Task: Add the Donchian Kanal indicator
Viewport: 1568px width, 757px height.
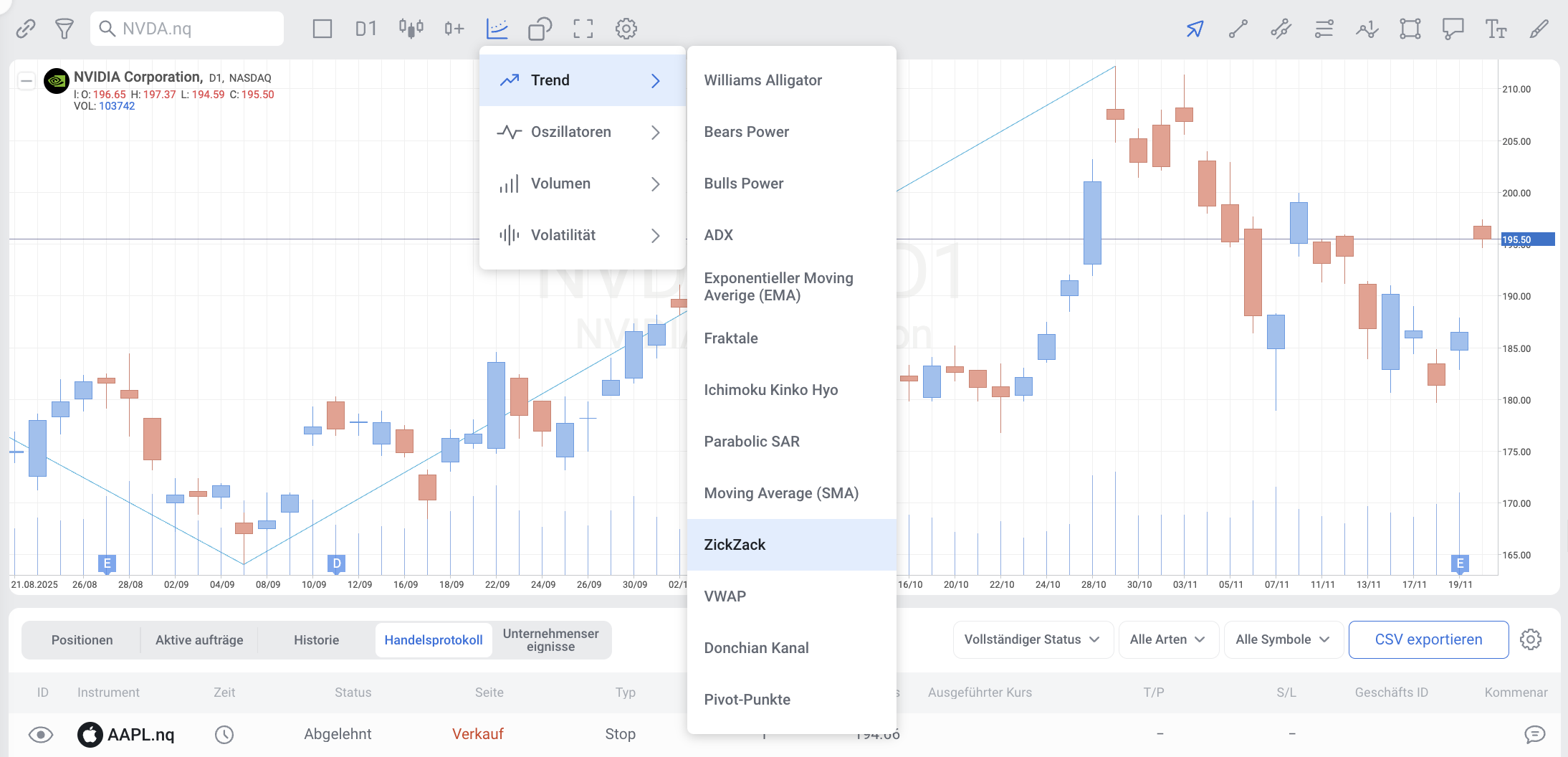Action: 792,648
